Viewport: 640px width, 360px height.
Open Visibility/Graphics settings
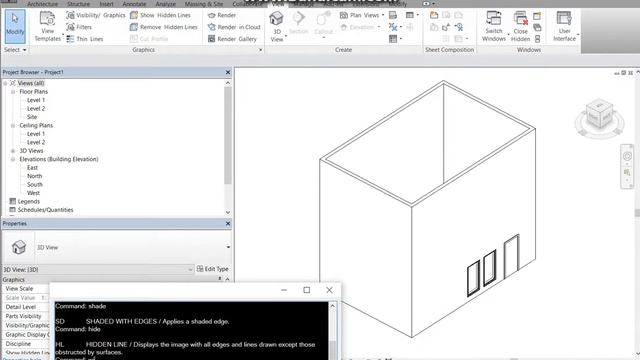96,15
